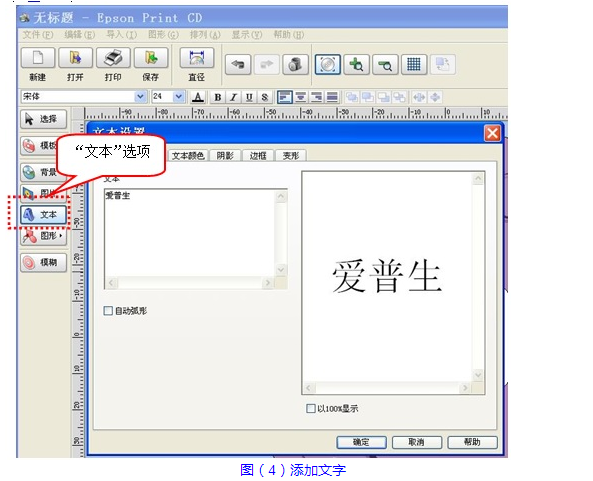Select justify text alignment icon

pyautogui.click(x=332, y=97)
